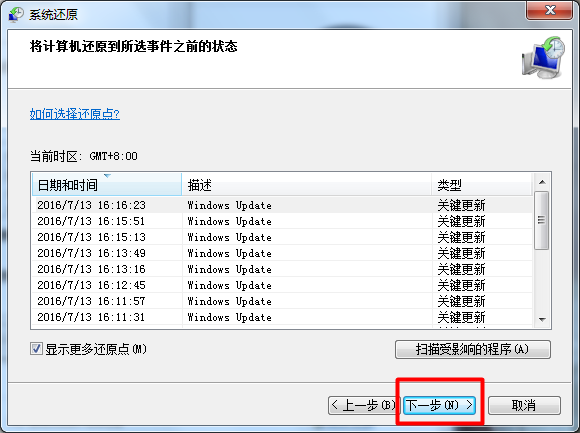Uncheck the 显示更多还原点(M) checkbox
This screenshot has width=580, height=433.
36,349
